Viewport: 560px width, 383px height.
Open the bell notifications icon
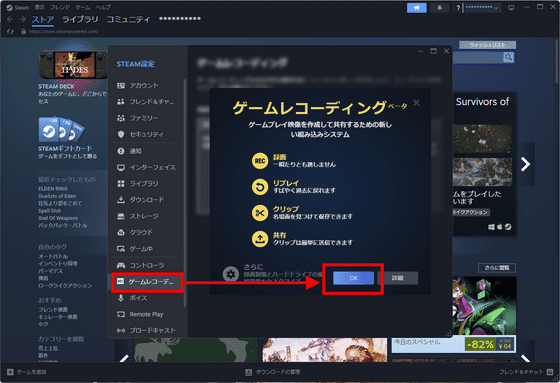click(439, 8)
